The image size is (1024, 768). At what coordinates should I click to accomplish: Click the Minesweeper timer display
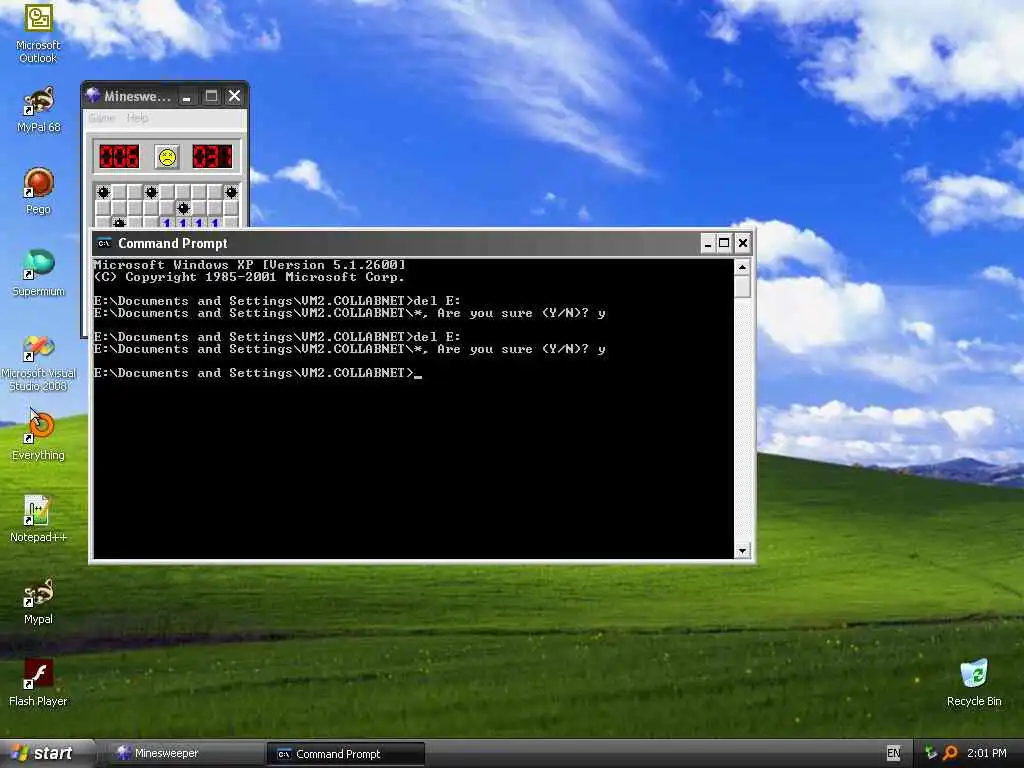[212, 157]
